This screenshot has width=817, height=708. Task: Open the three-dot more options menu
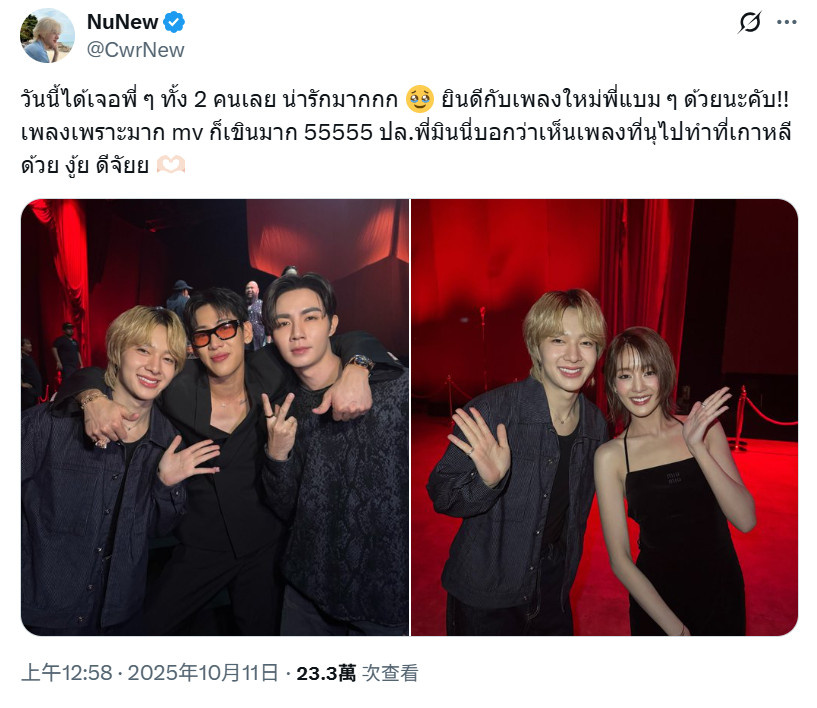[786, 22]
